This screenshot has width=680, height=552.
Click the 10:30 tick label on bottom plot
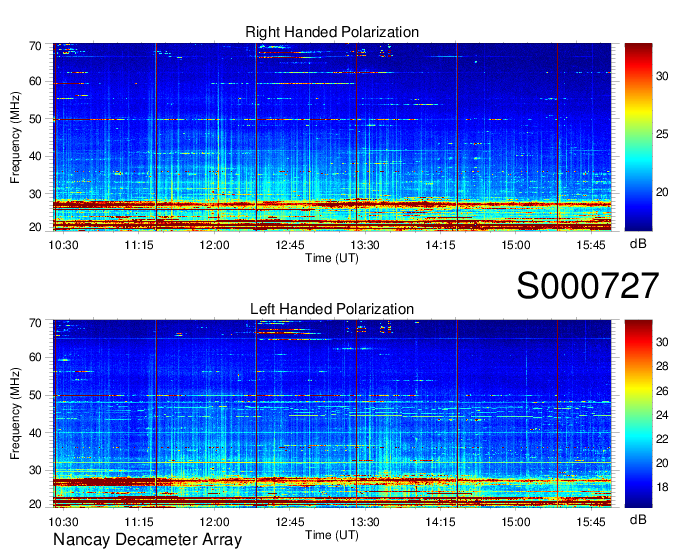coord(63,522)
